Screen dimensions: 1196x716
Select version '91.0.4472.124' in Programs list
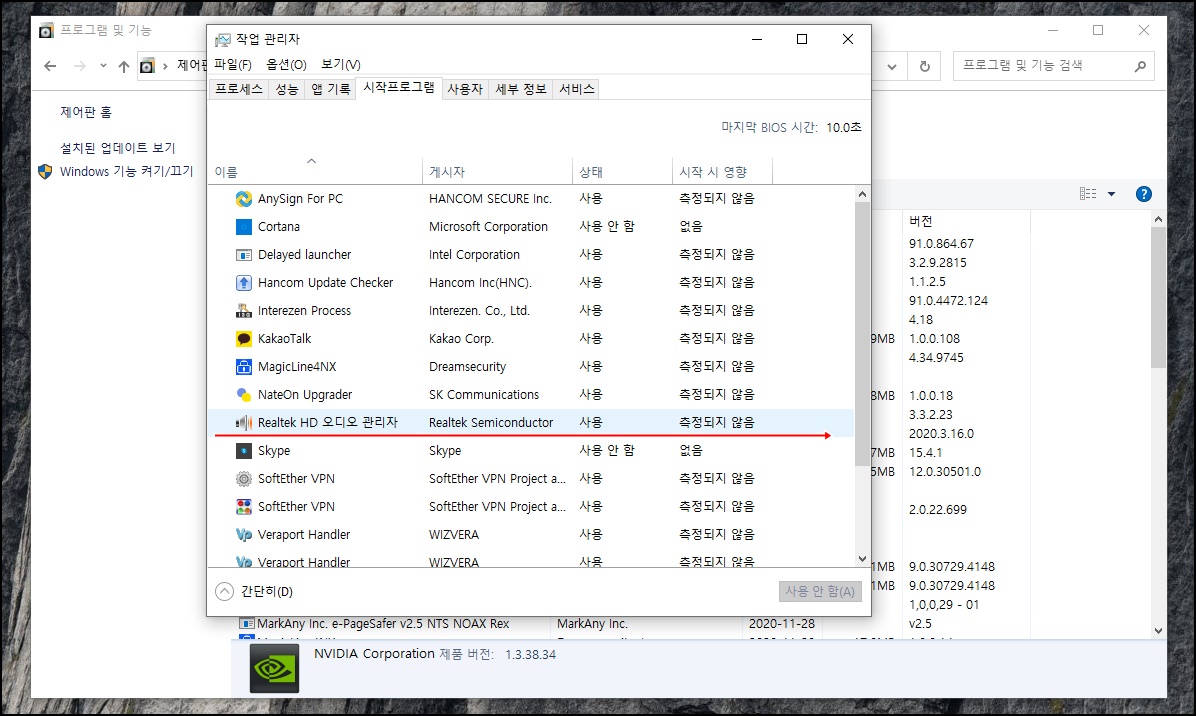(x=948, y=300)
